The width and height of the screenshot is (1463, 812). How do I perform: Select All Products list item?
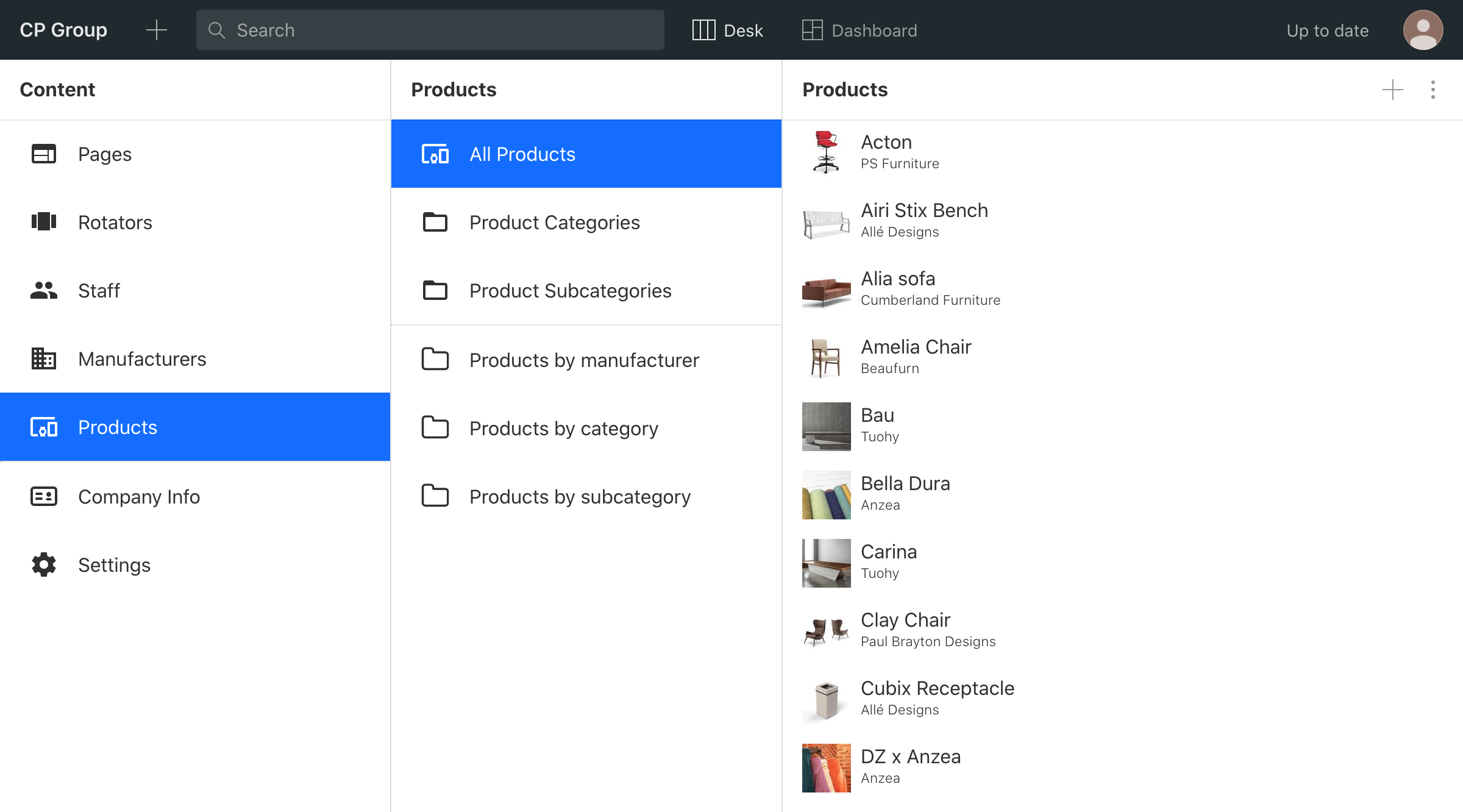click(x=522, y=154)
